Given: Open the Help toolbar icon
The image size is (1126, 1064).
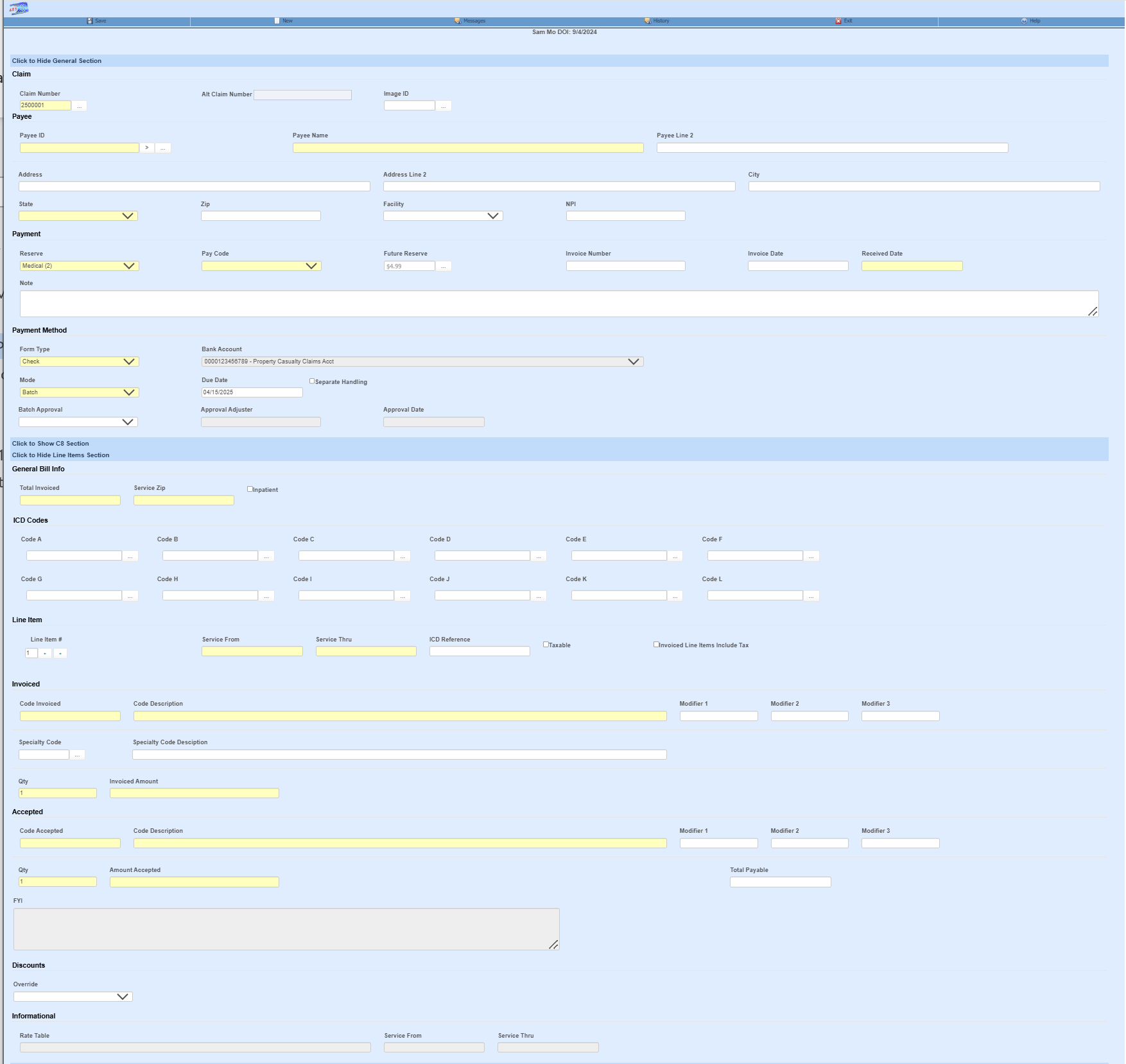Looking at the screenshot, I should pos(1025,21).
